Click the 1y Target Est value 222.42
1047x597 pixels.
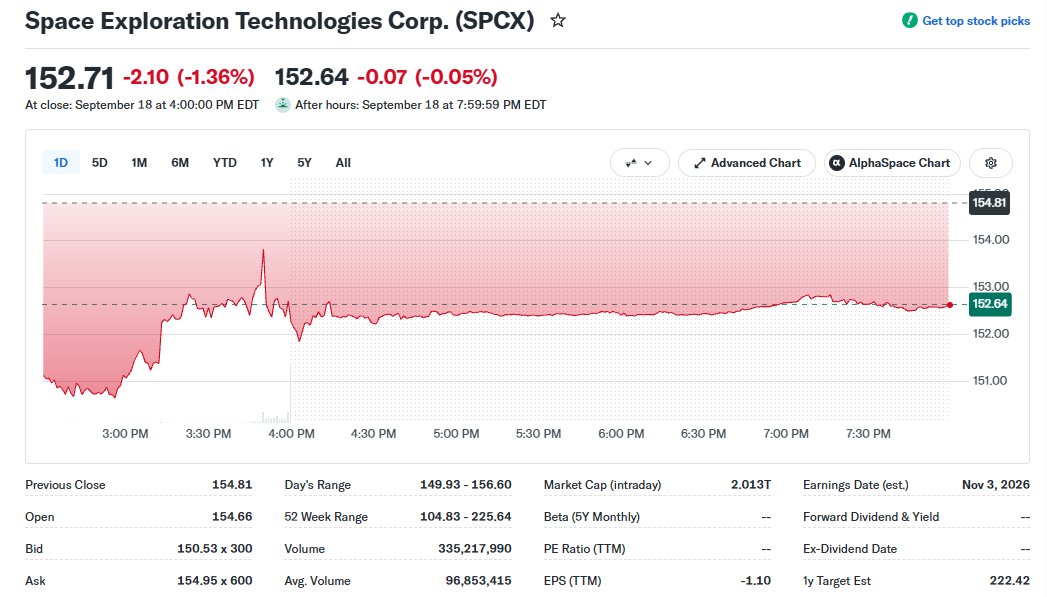pyautogui.click(x=1010, y=581)
